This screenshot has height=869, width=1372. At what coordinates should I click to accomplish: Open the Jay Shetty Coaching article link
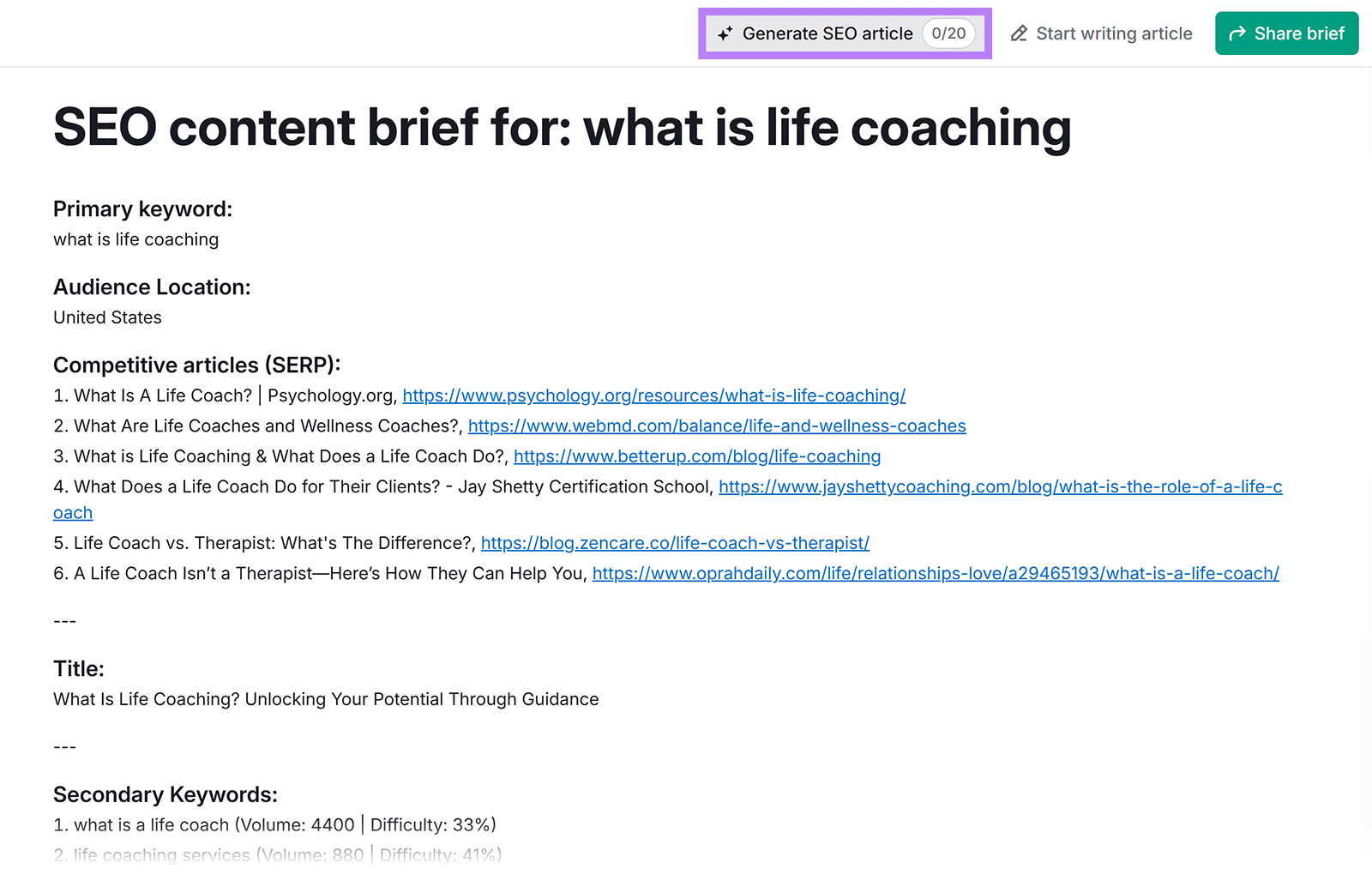point(999,486)
